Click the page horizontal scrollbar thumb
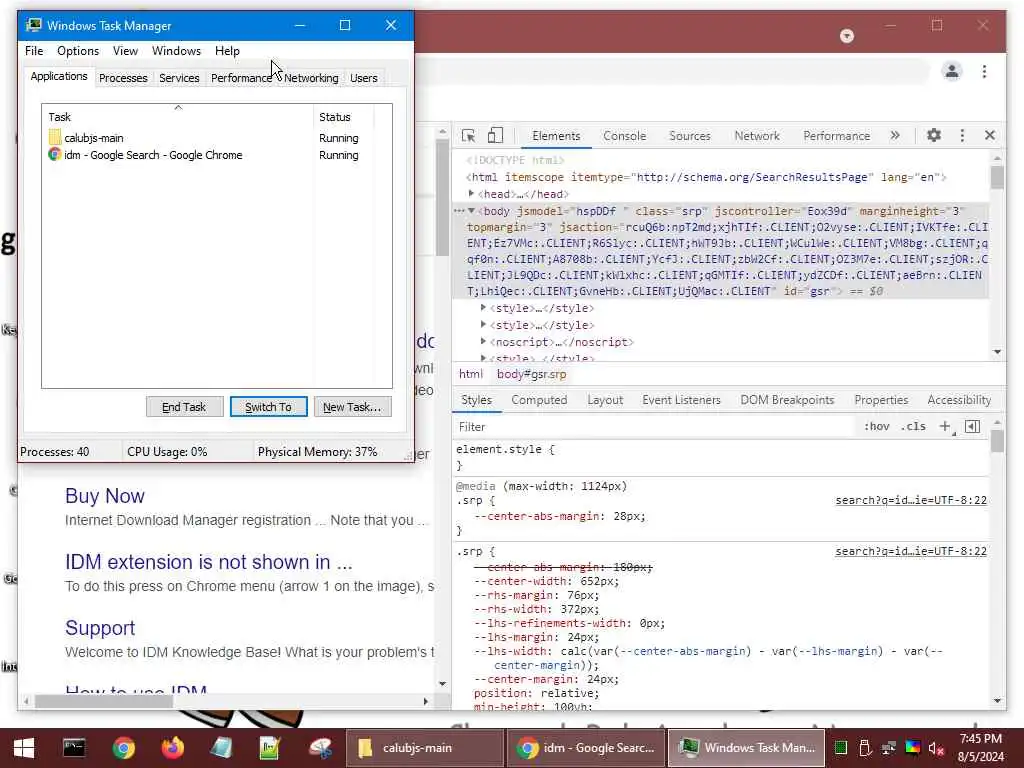The height and width of the screenshot is (768, 1024). [x=103, y=701]
